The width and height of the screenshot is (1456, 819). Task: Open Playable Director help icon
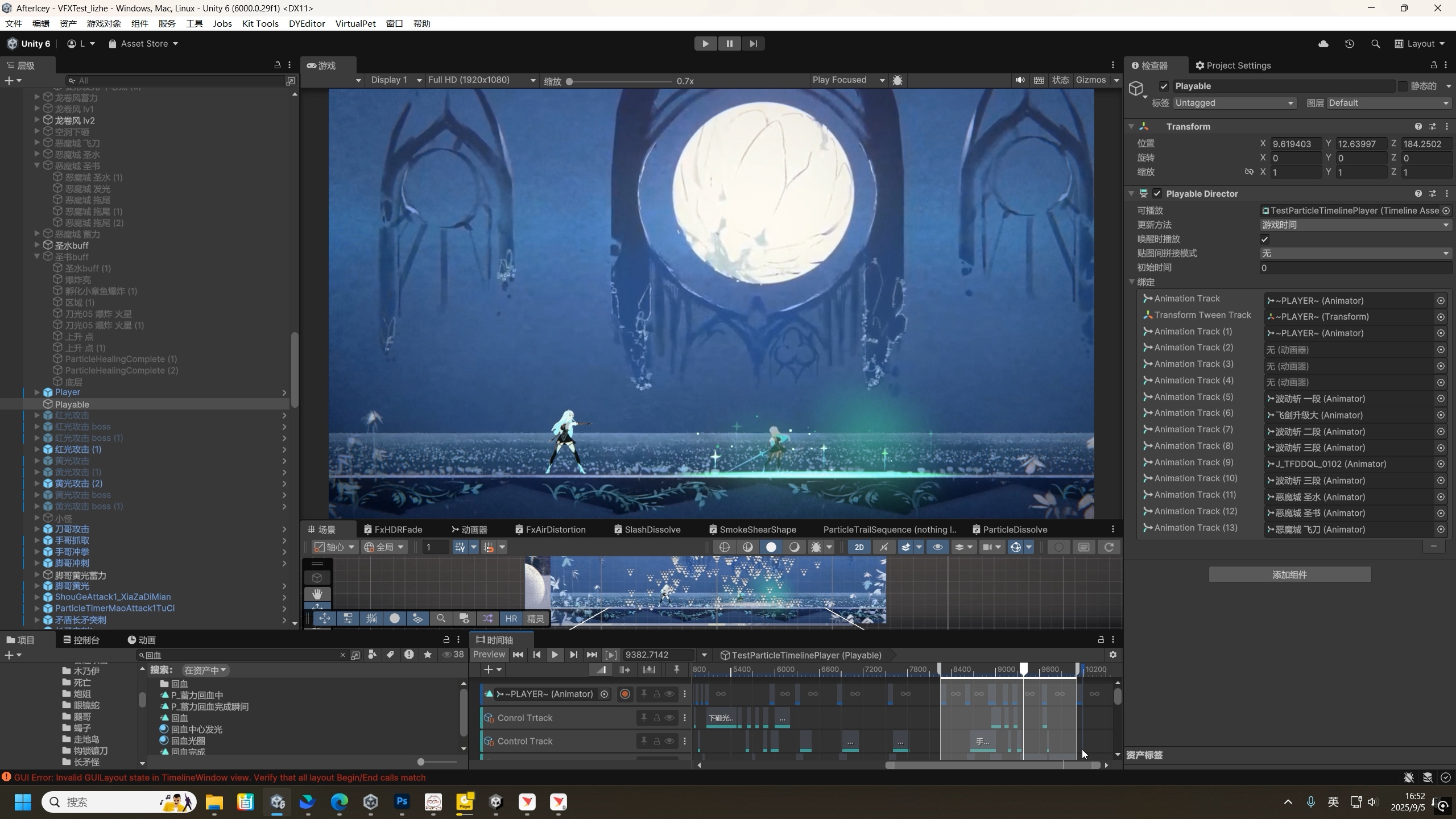coord(1418,194)
